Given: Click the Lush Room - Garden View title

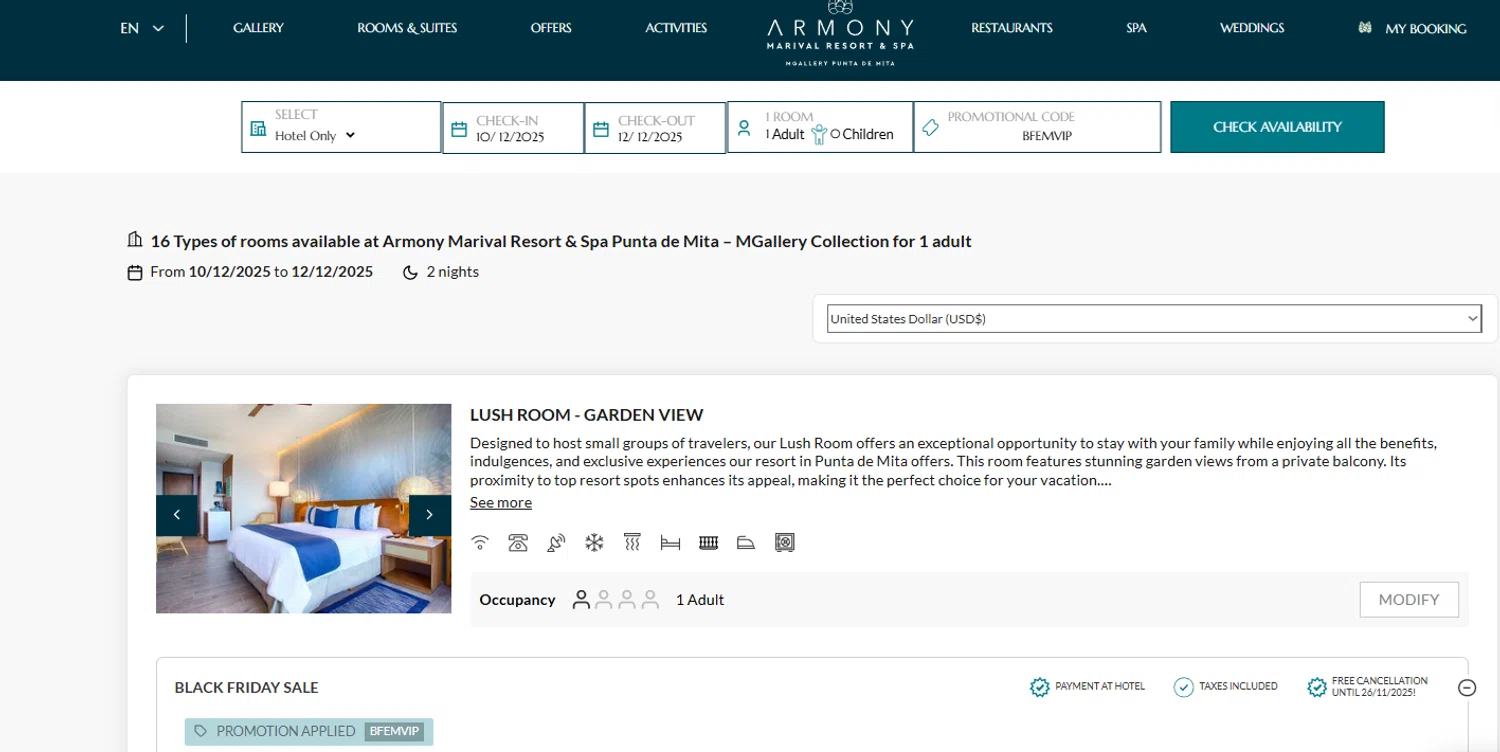Looking at the screenshot, I should click(587, 415).
